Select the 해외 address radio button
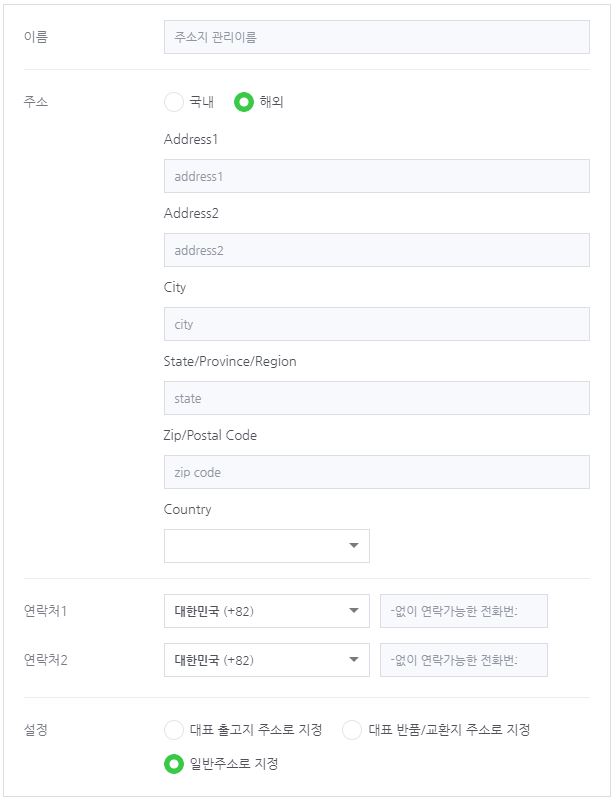Image resolution: width=616 pixels, height=801 pixels. (244, 102)
